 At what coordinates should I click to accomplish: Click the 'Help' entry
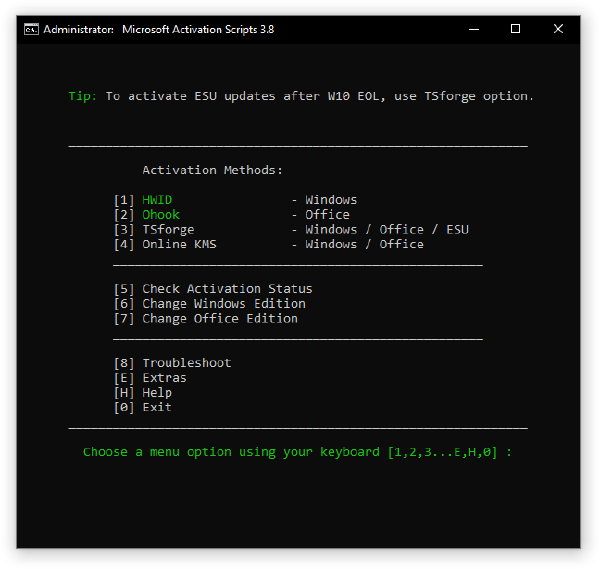coord(157,393)
